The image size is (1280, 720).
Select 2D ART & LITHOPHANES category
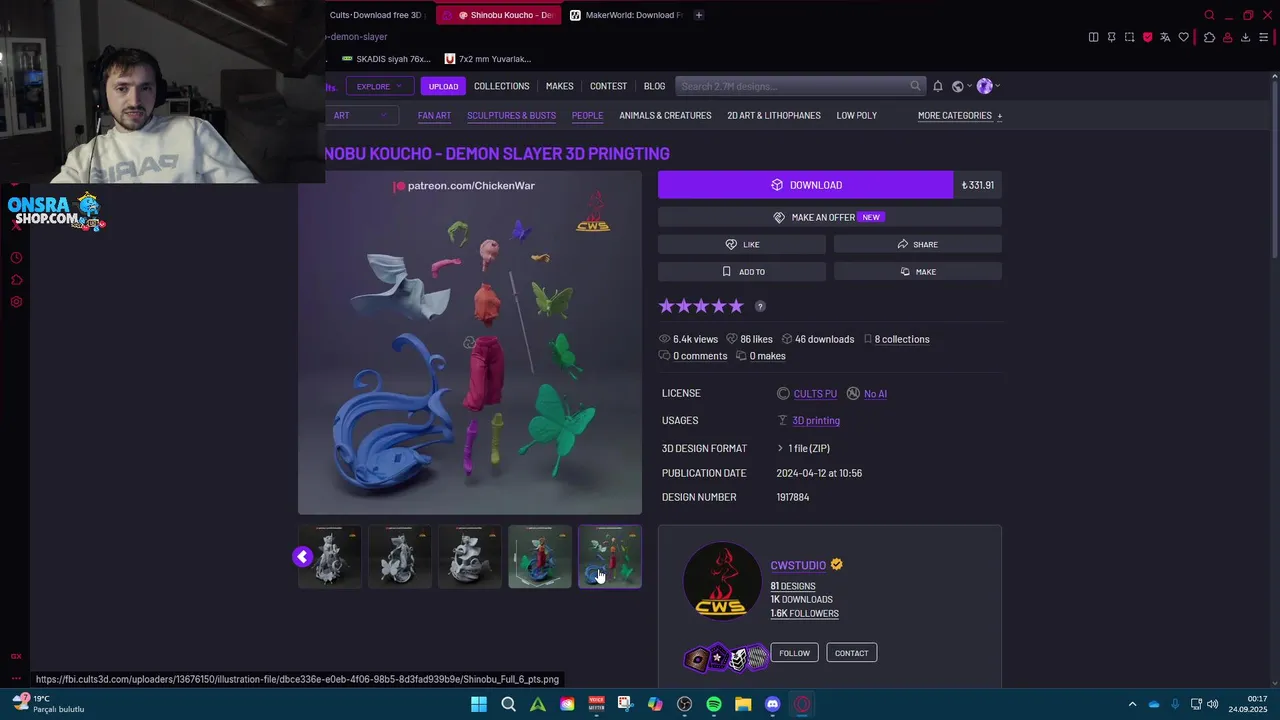click(x=774, y=115)
